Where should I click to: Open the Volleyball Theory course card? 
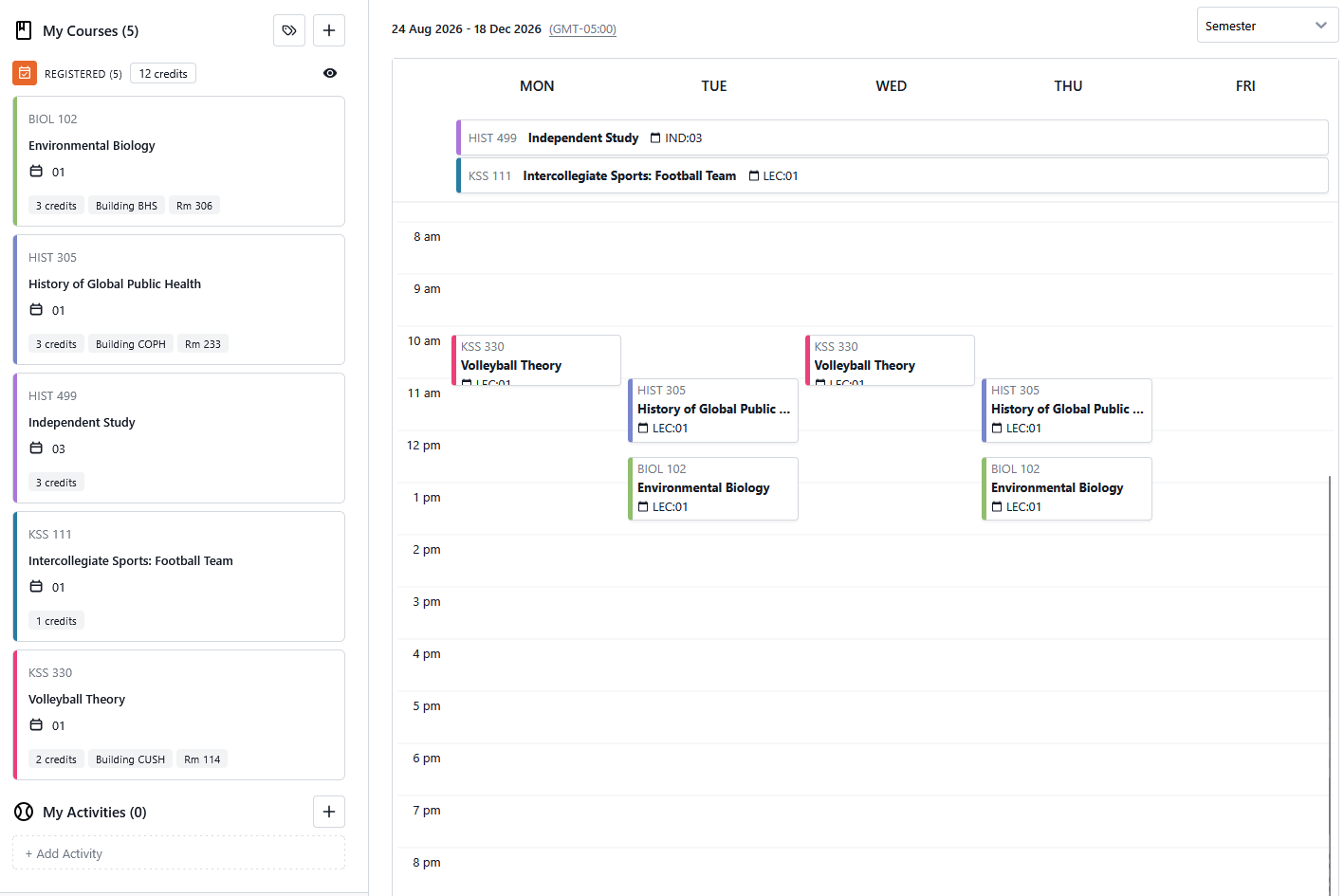tap(178, 715)
